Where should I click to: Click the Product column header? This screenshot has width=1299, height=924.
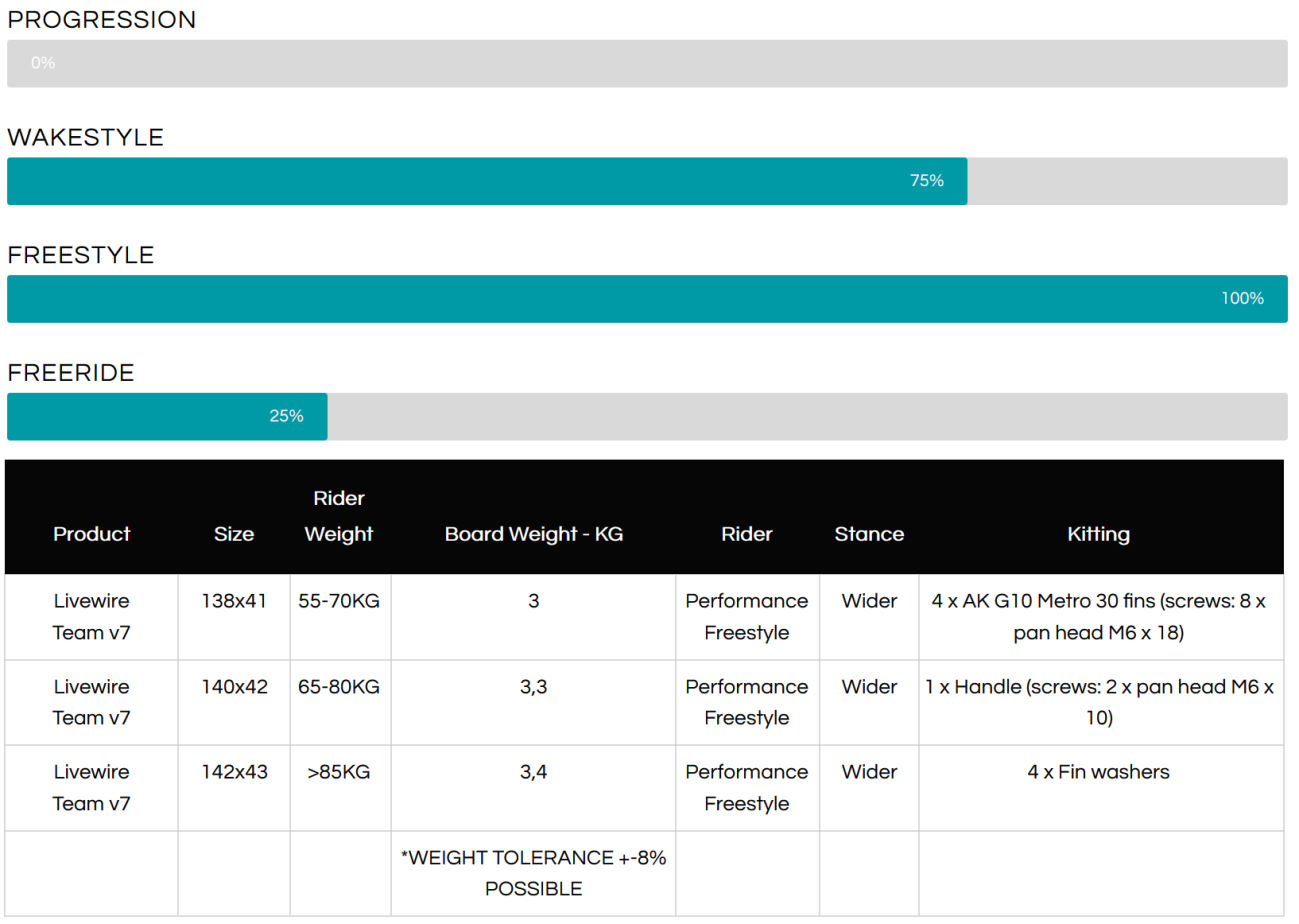coord(92,534)
